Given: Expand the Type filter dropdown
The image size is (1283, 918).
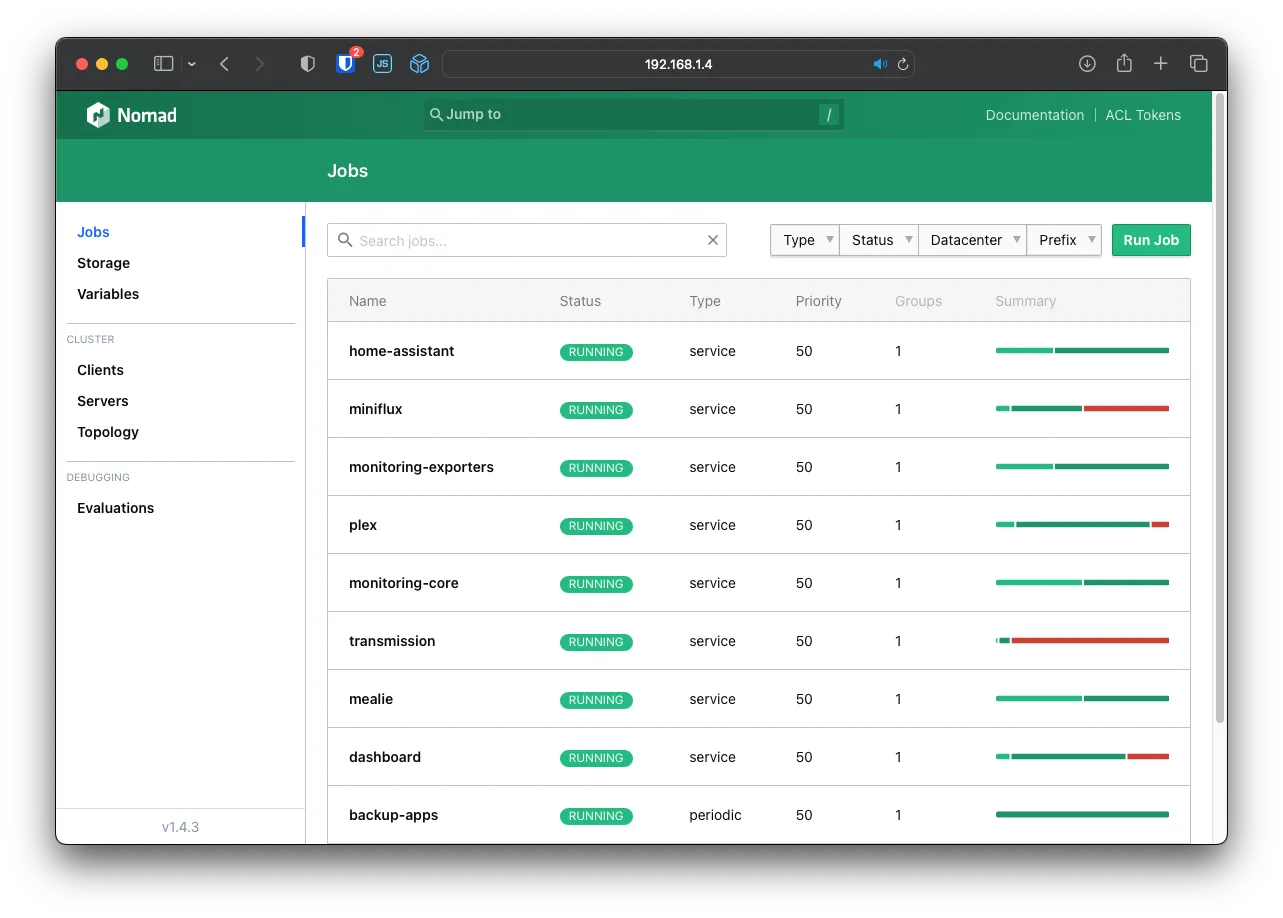Looking at the screenshot, I should tap(805, 240).
